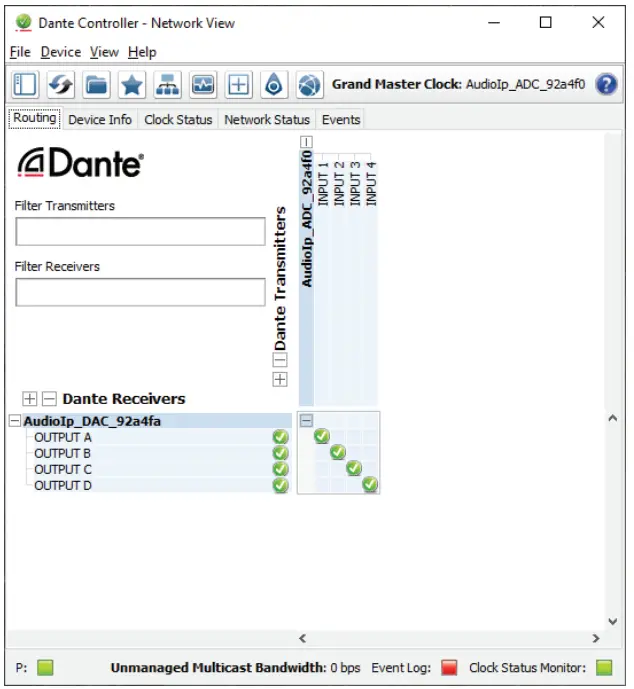Switch to the Events tab

pyautogui.click(x=341, y=120)
